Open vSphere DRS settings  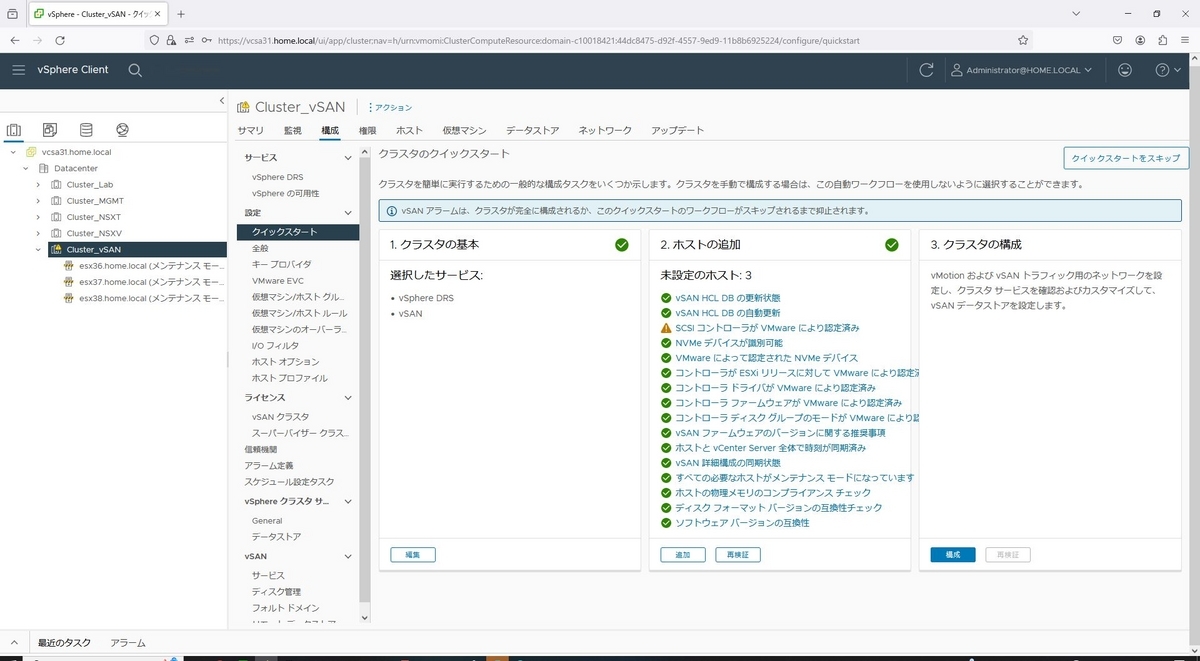[x=278, y=177]
